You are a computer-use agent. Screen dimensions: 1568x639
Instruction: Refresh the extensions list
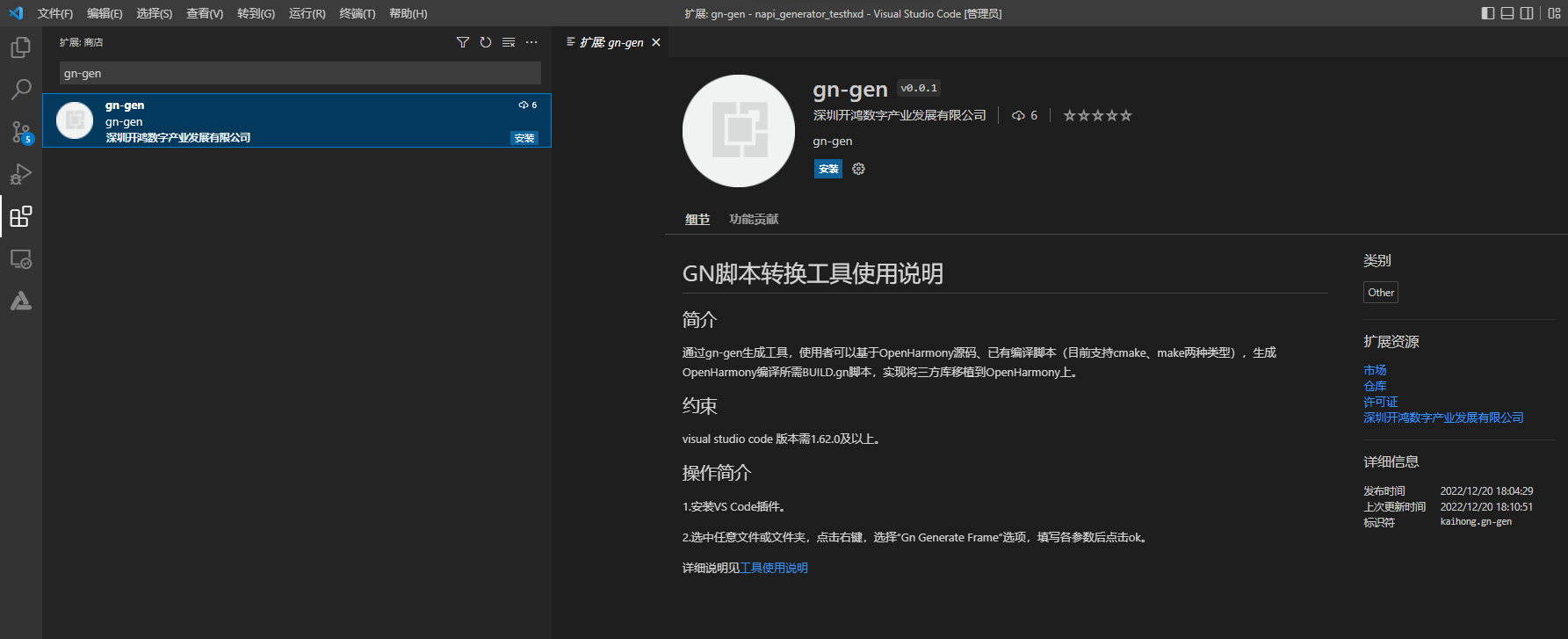[486, 42]
